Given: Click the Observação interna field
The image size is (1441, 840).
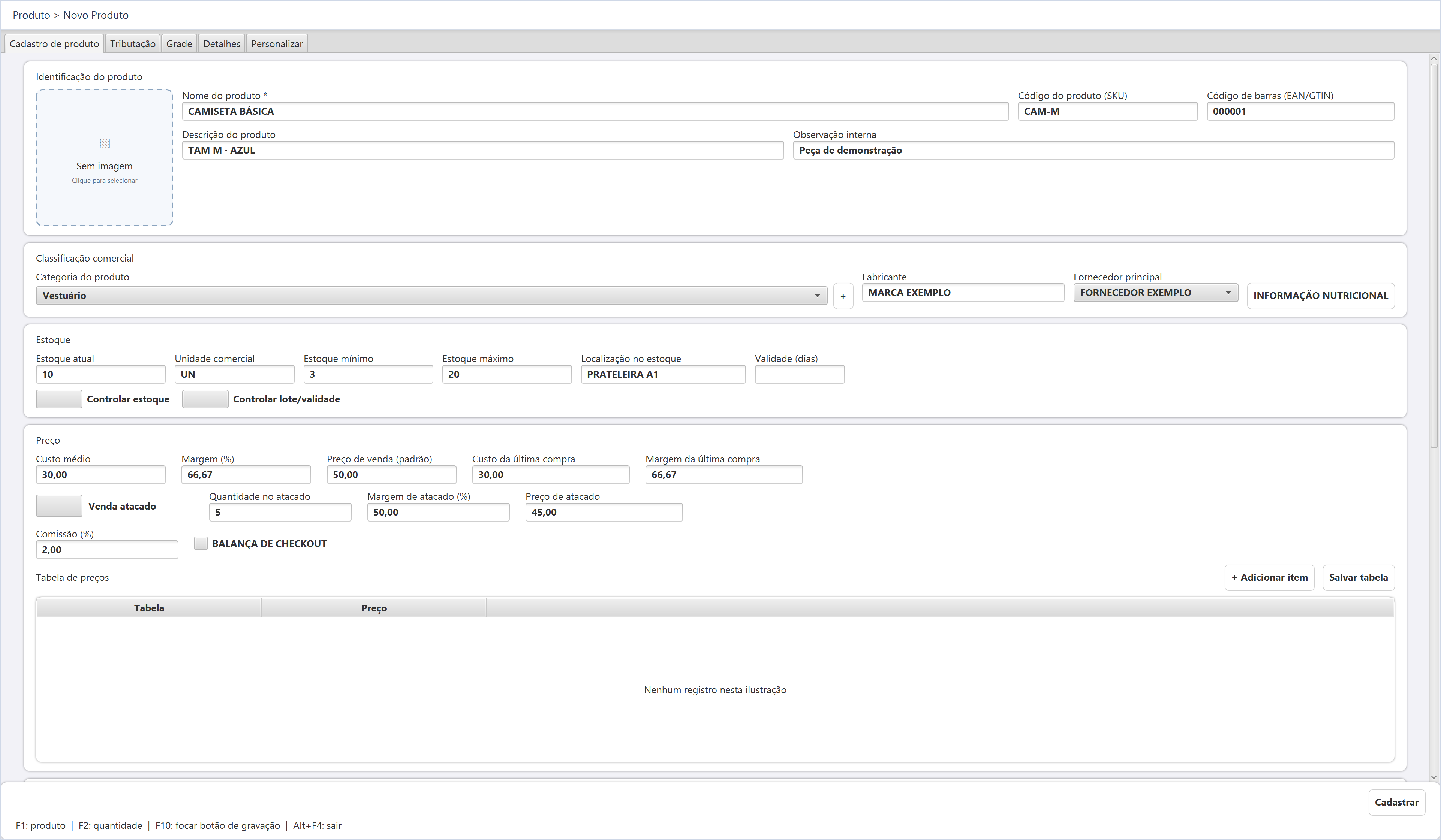Looking at the screenshot, I should 1093,150.
